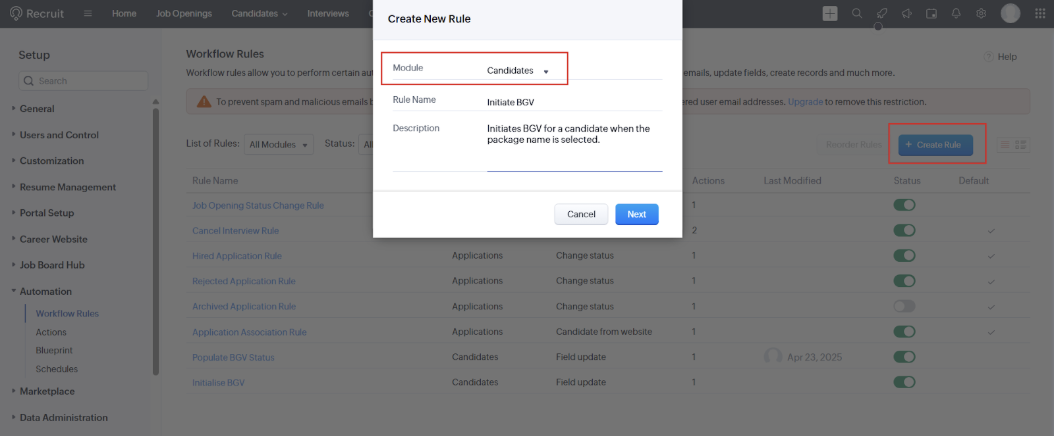This screenshot has height=436, width=1055.
Task: Select Blueprint under Automation
Action: (54, 350)
